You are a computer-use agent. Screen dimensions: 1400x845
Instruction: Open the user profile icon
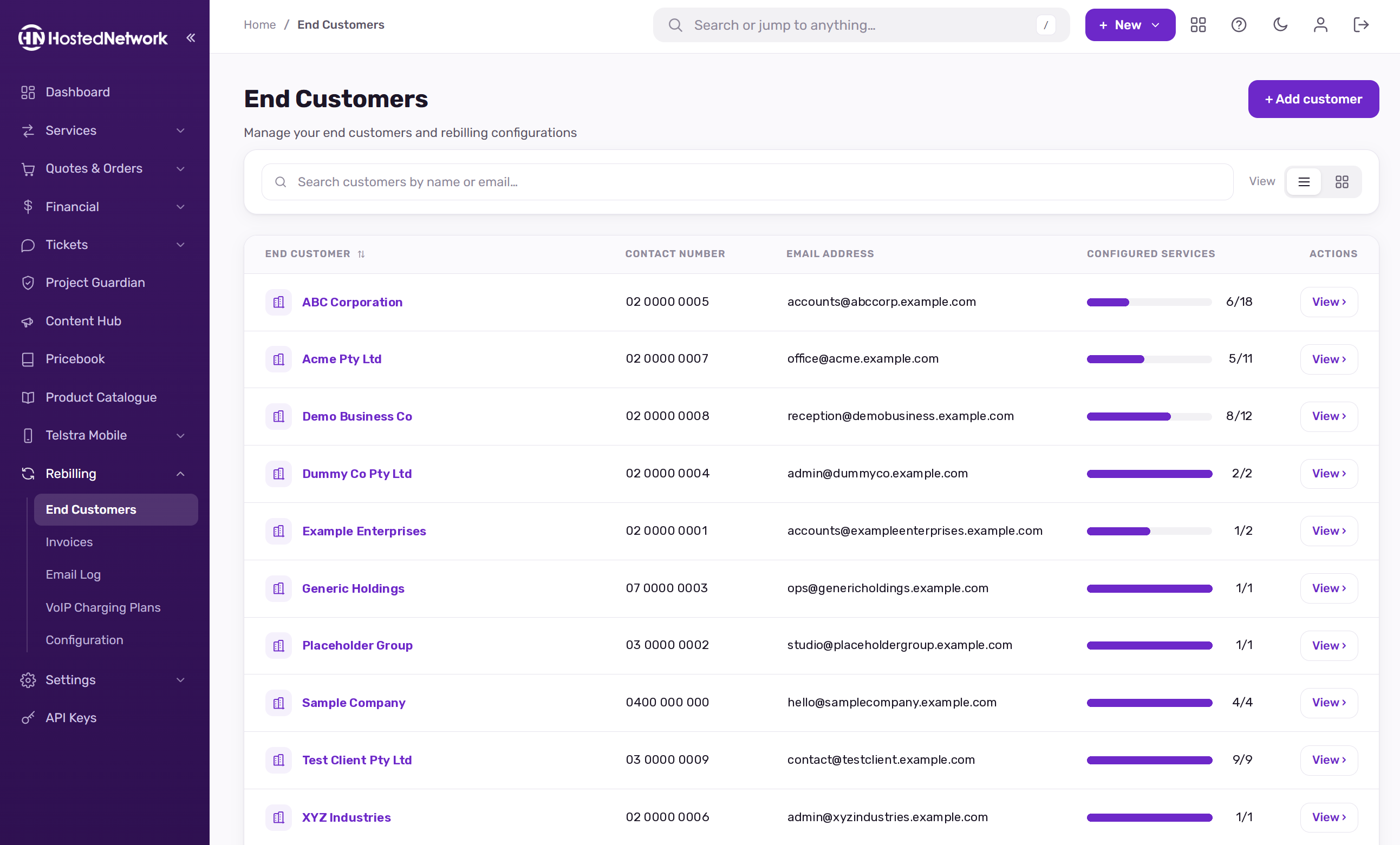1320,25
